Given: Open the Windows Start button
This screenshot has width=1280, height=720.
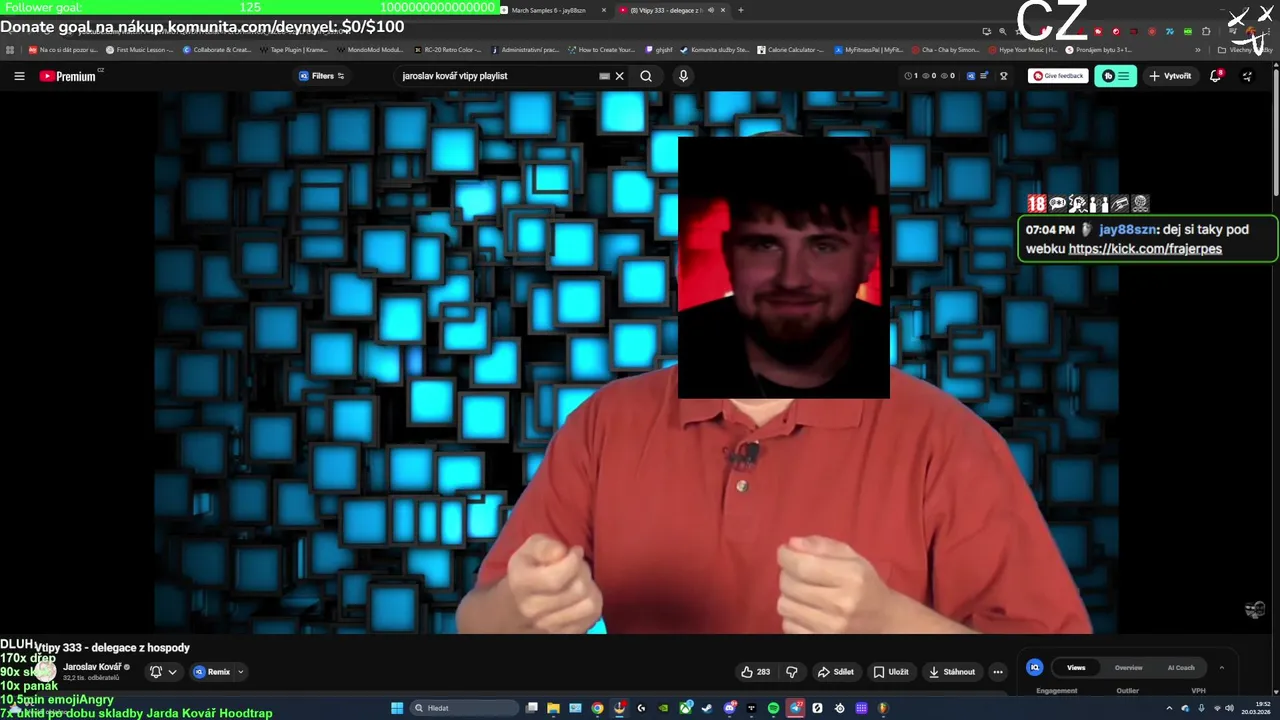Looking at the screenshot, I should click(397, 708).
